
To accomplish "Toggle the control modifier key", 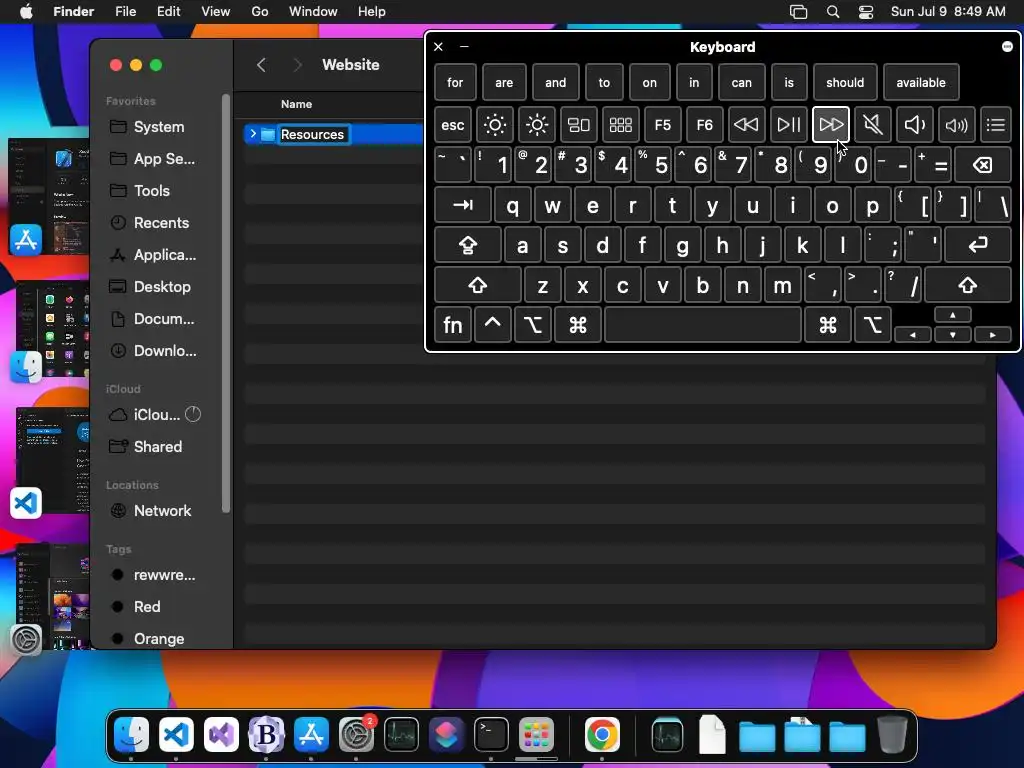I will pyautogui.click(x=492, y=325).
